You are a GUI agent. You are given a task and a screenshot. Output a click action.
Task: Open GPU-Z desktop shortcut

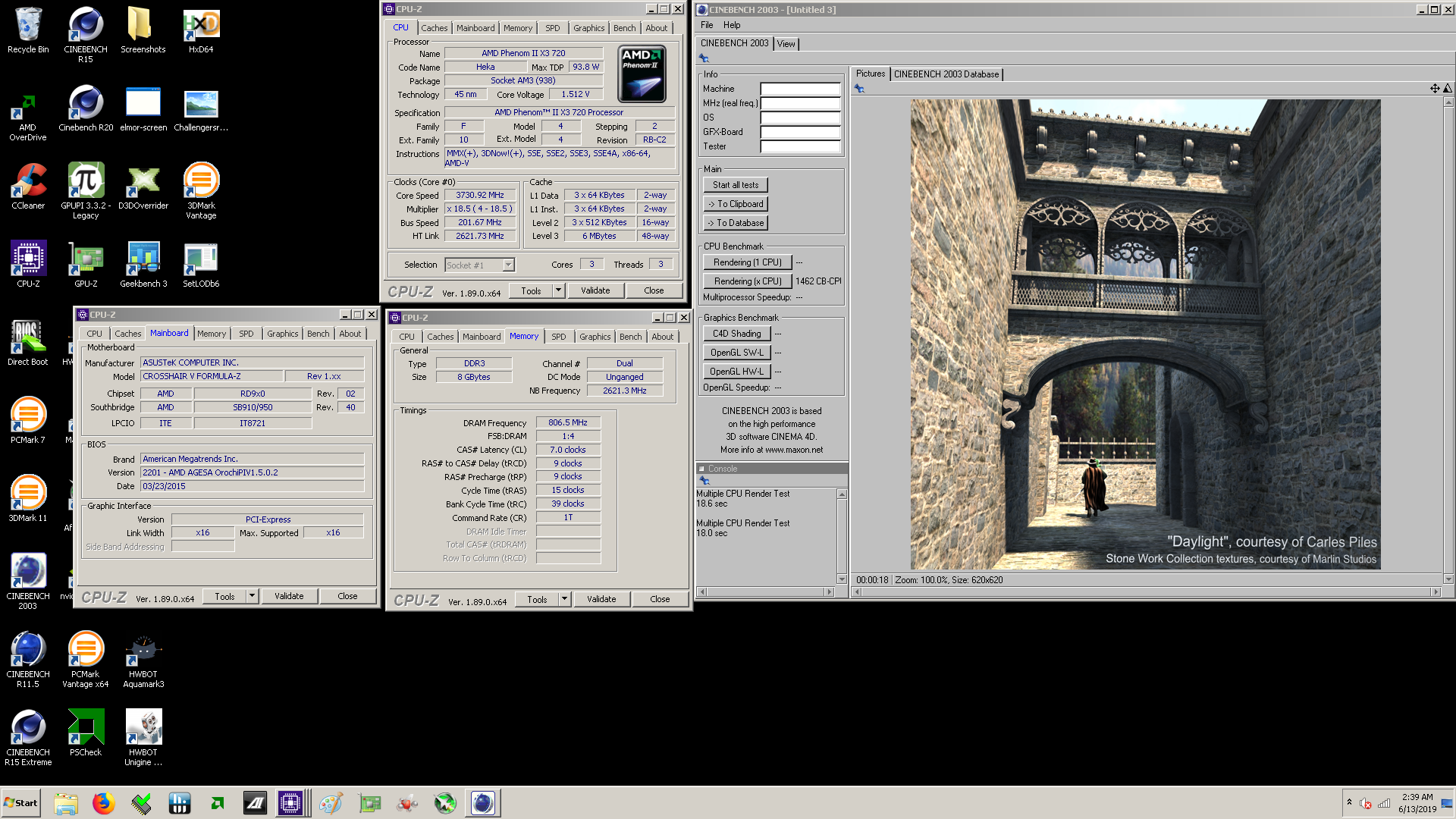86,265
